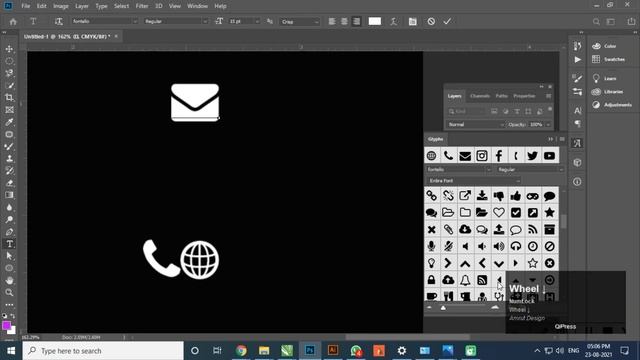Click the glyph size zoom slider
Viewport: 640px width, 360px height.
[443, 308]
